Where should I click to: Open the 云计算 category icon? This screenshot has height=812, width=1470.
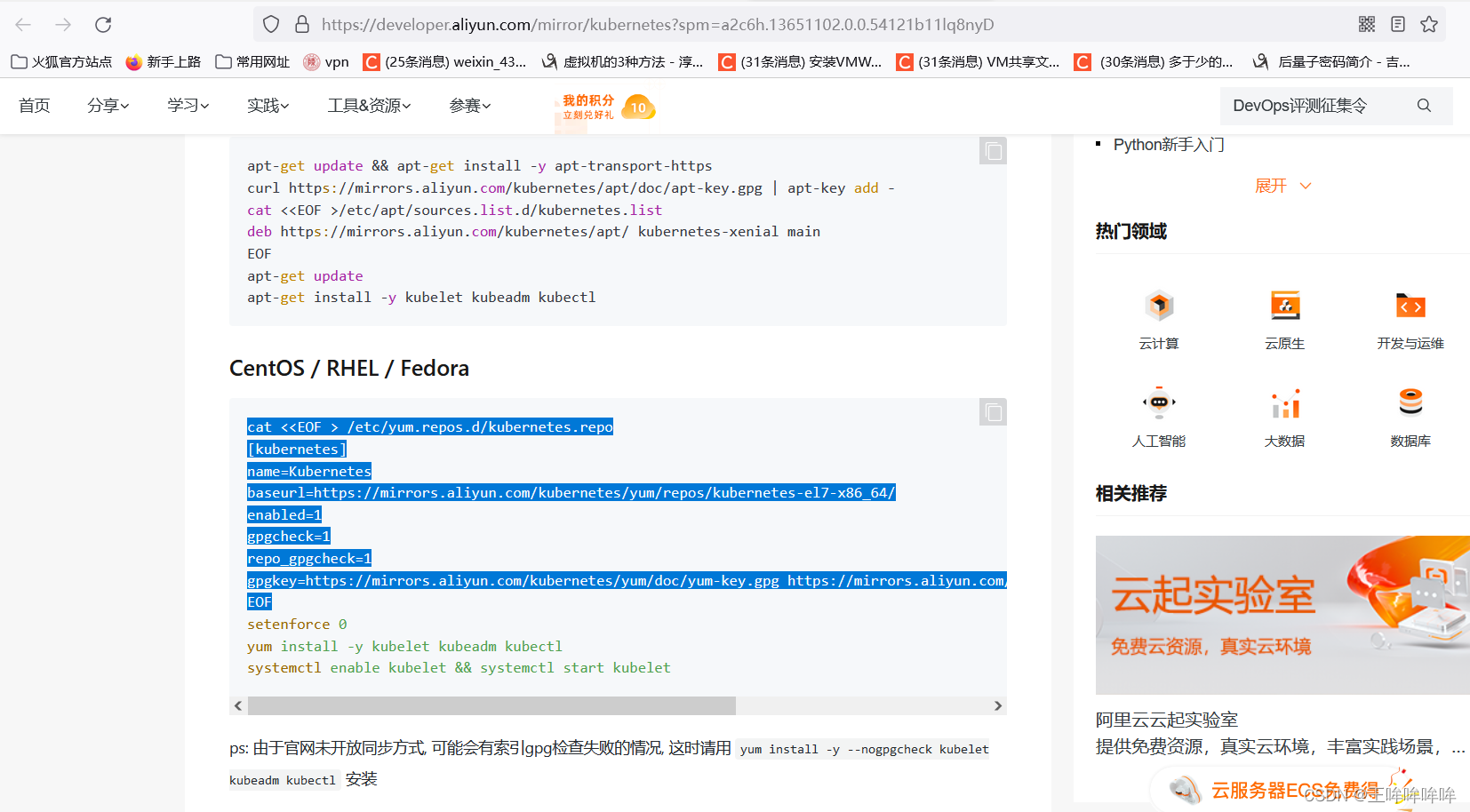(x=1159, y=306)
